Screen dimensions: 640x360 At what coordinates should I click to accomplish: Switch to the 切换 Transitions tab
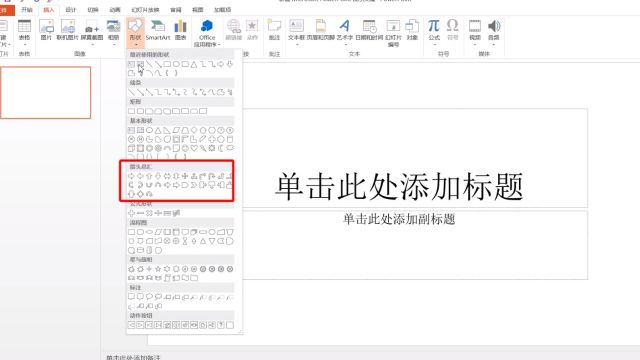pos(93,10)
